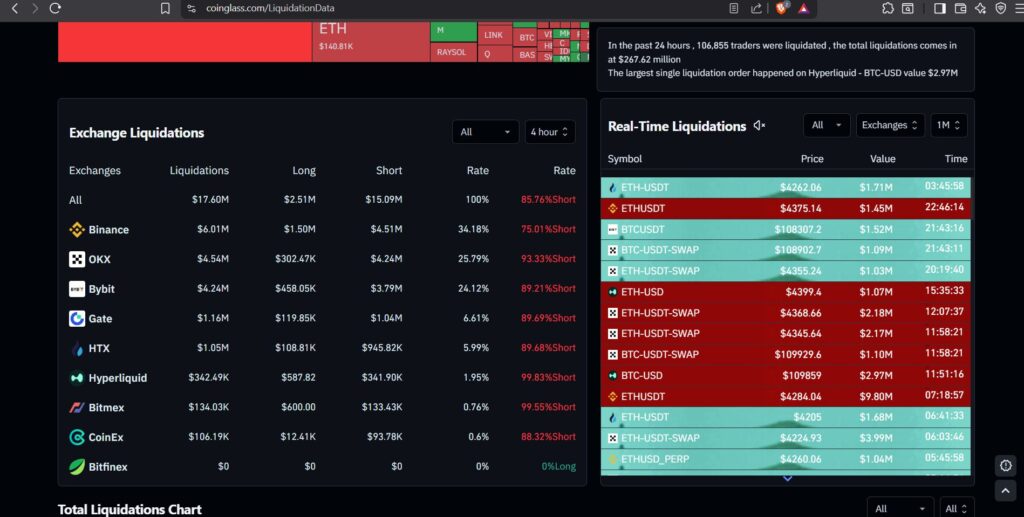Unmute real-time liquidations sound alert

point(759,126)
